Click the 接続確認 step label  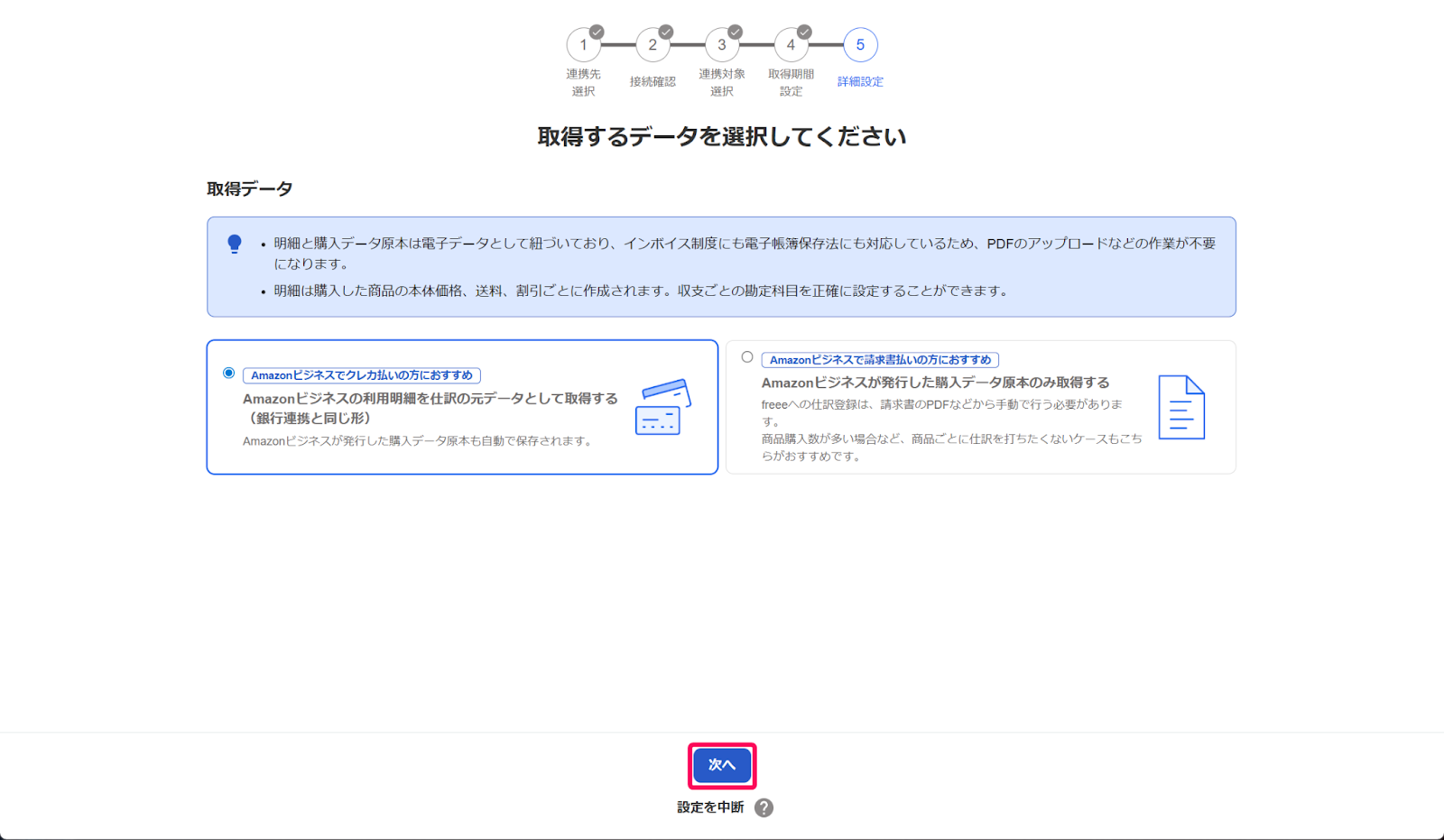[653, 82]
